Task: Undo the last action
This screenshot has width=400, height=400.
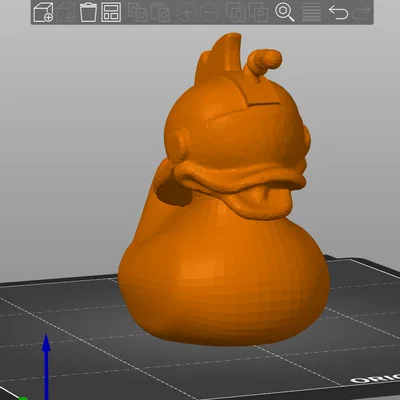Action: point(338,12)
